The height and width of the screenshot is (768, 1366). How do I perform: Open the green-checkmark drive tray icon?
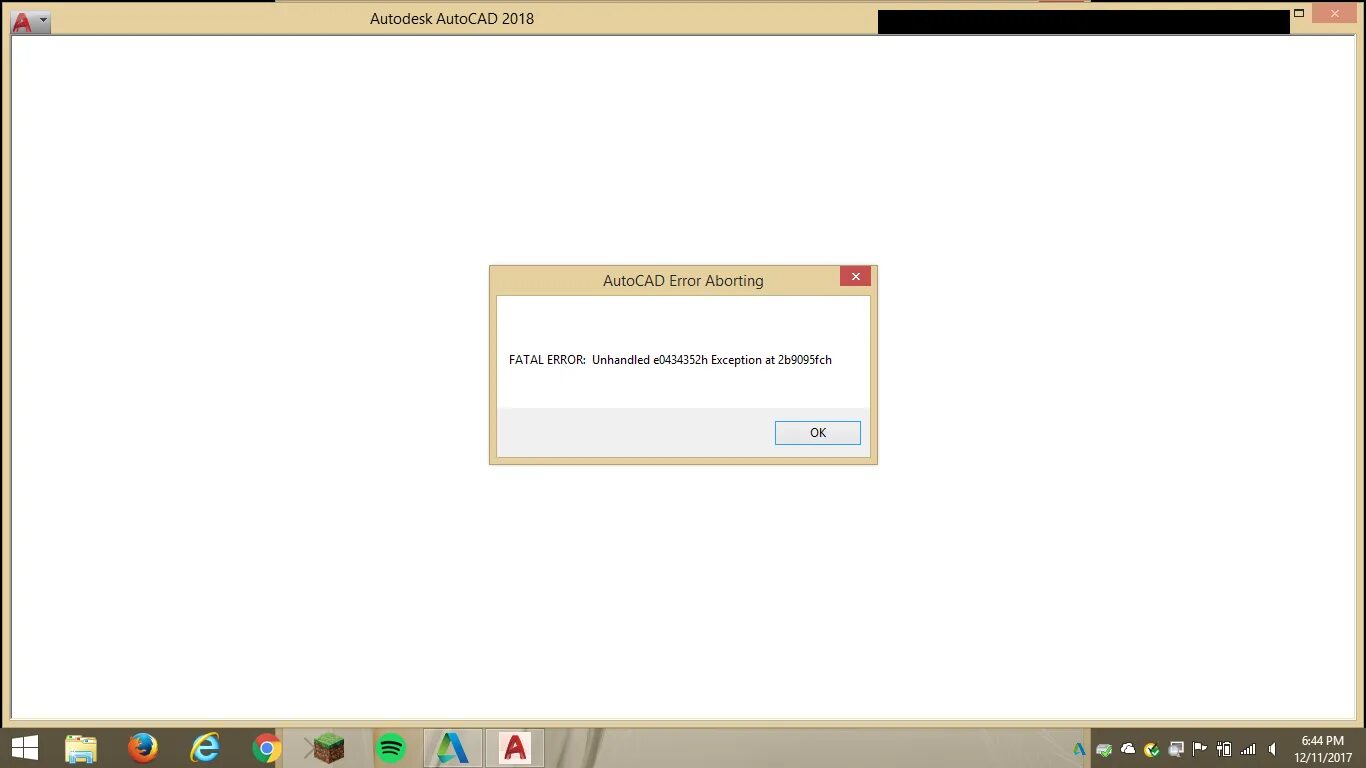(1104, 749)
